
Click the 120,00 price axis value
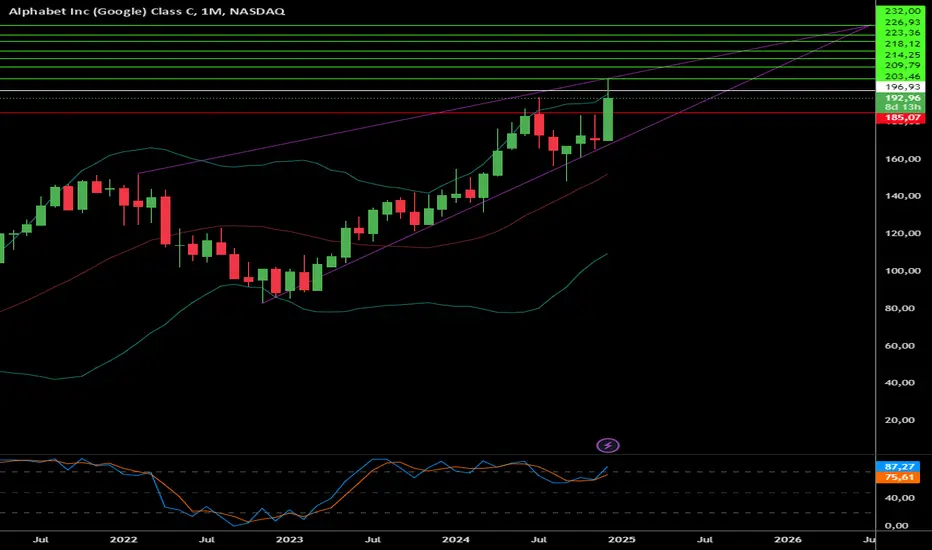pyautogui.click(x=902, y=233)
